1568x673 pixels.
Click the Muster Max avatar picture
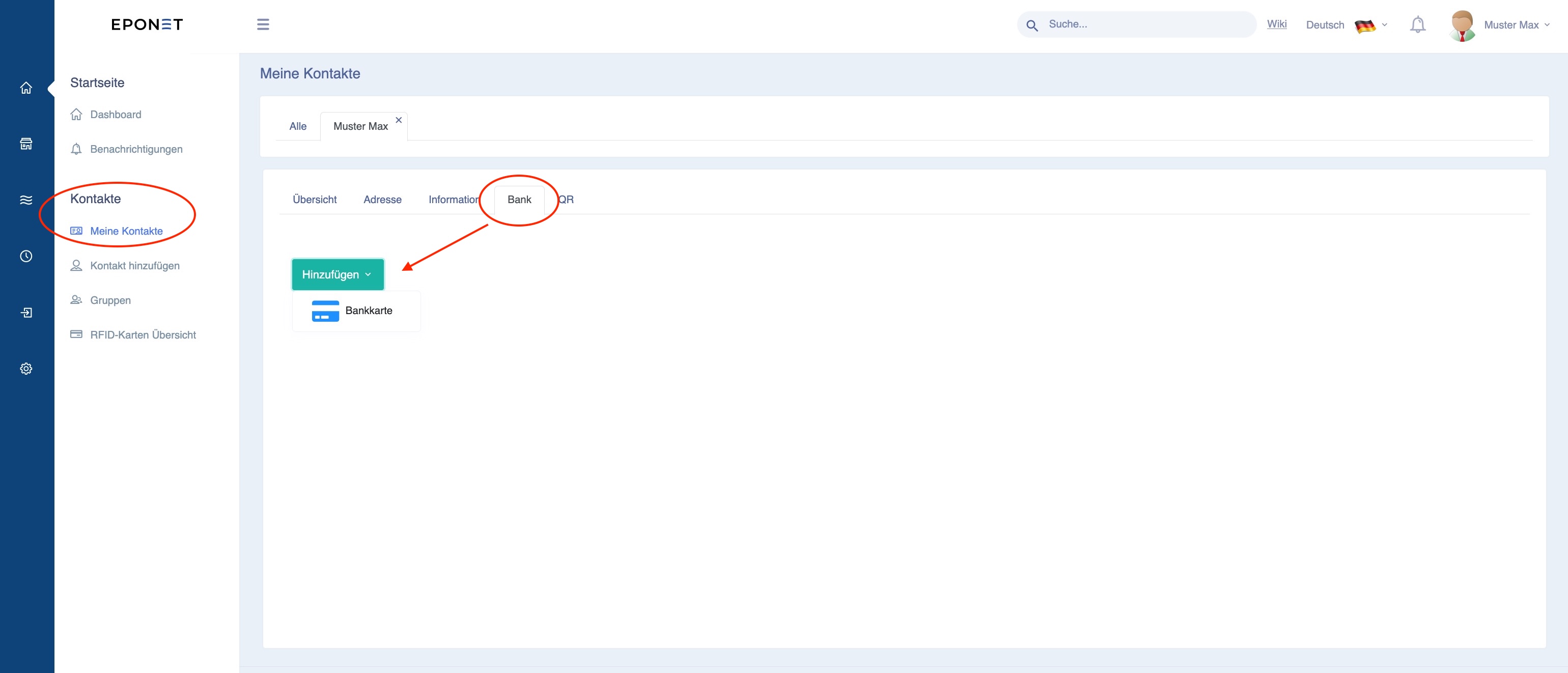[x=1462, y=25]
